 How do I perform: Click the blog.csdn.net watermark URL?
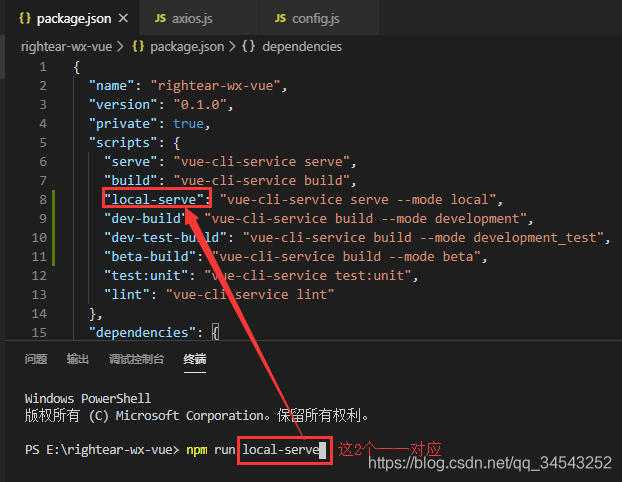pos(490,462)
